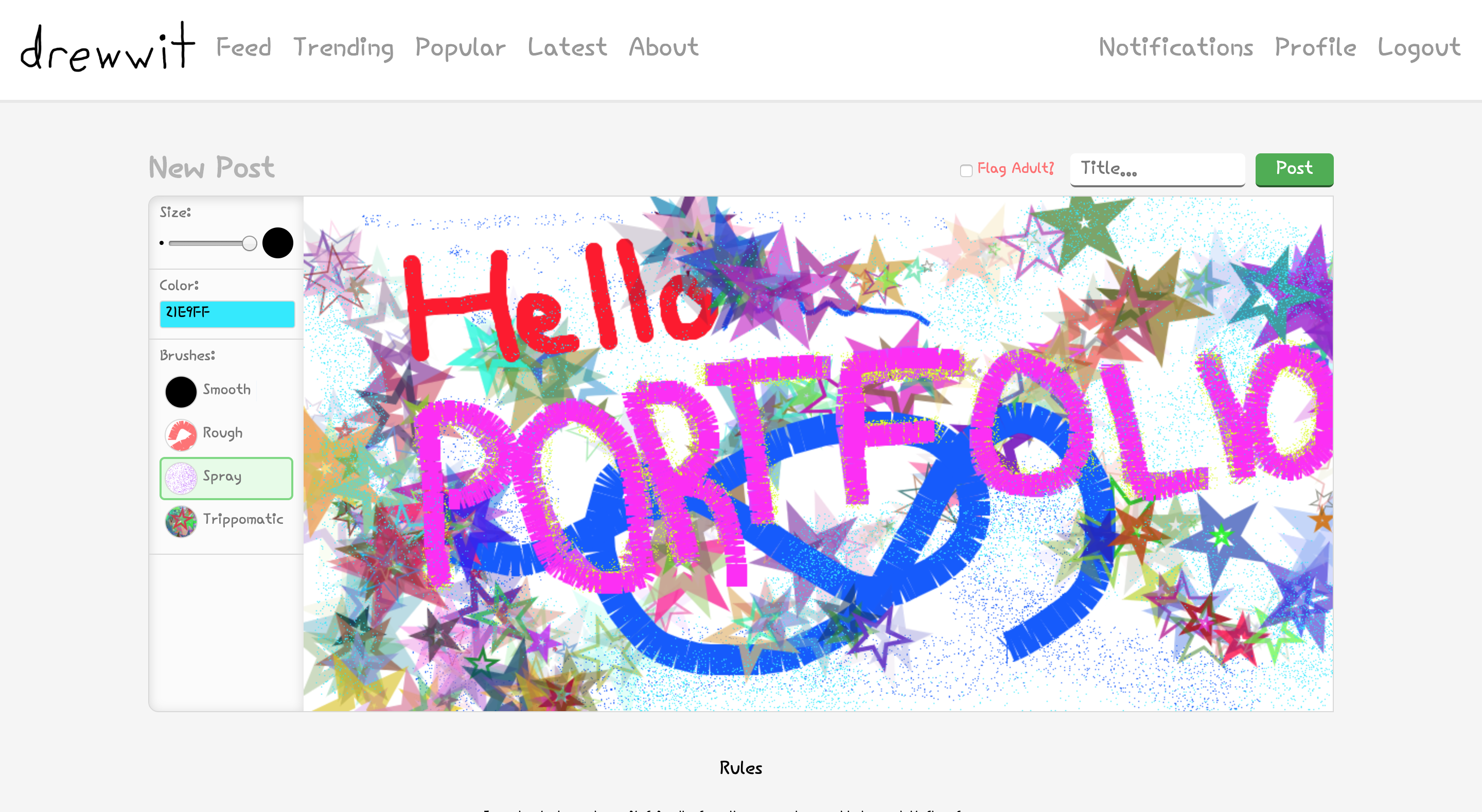Go to the Feed page
The width and height of the screenshot is (1482, 812).
[x=243, y=47]
